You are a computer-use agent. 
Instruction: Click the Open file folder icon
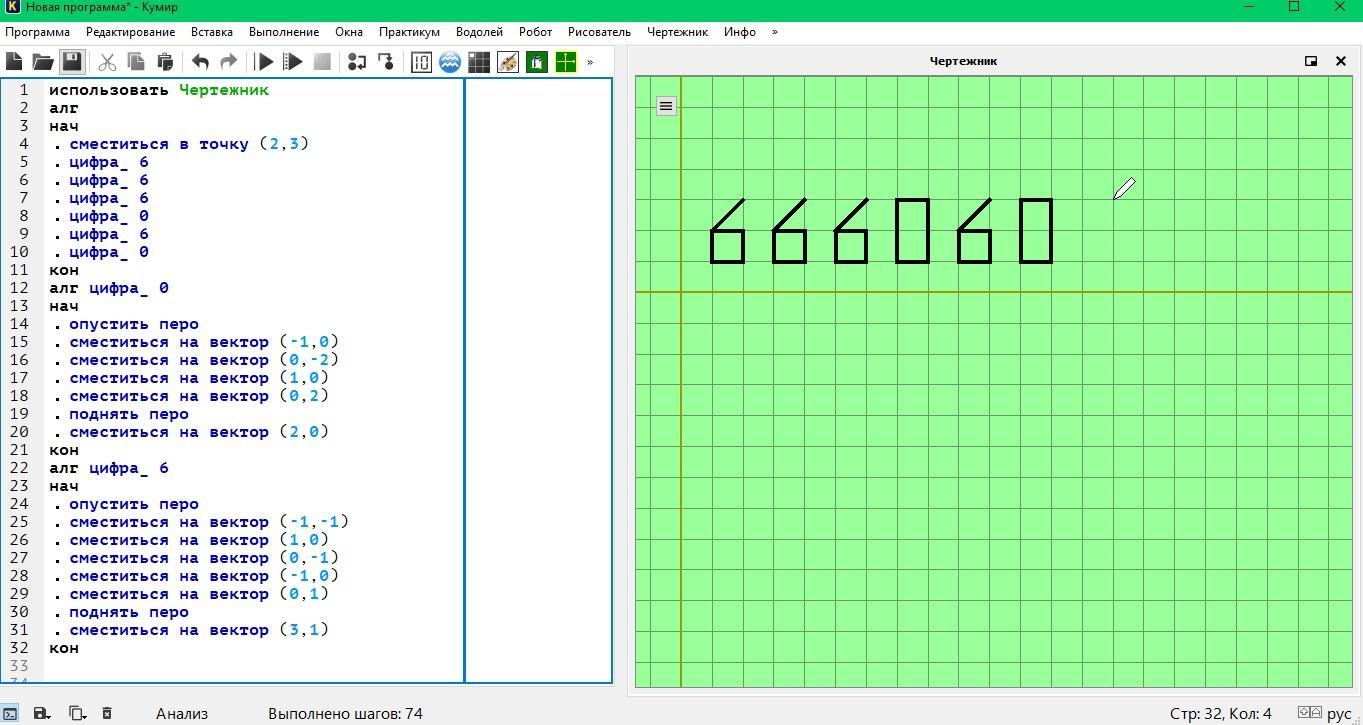tap(42, 62)
